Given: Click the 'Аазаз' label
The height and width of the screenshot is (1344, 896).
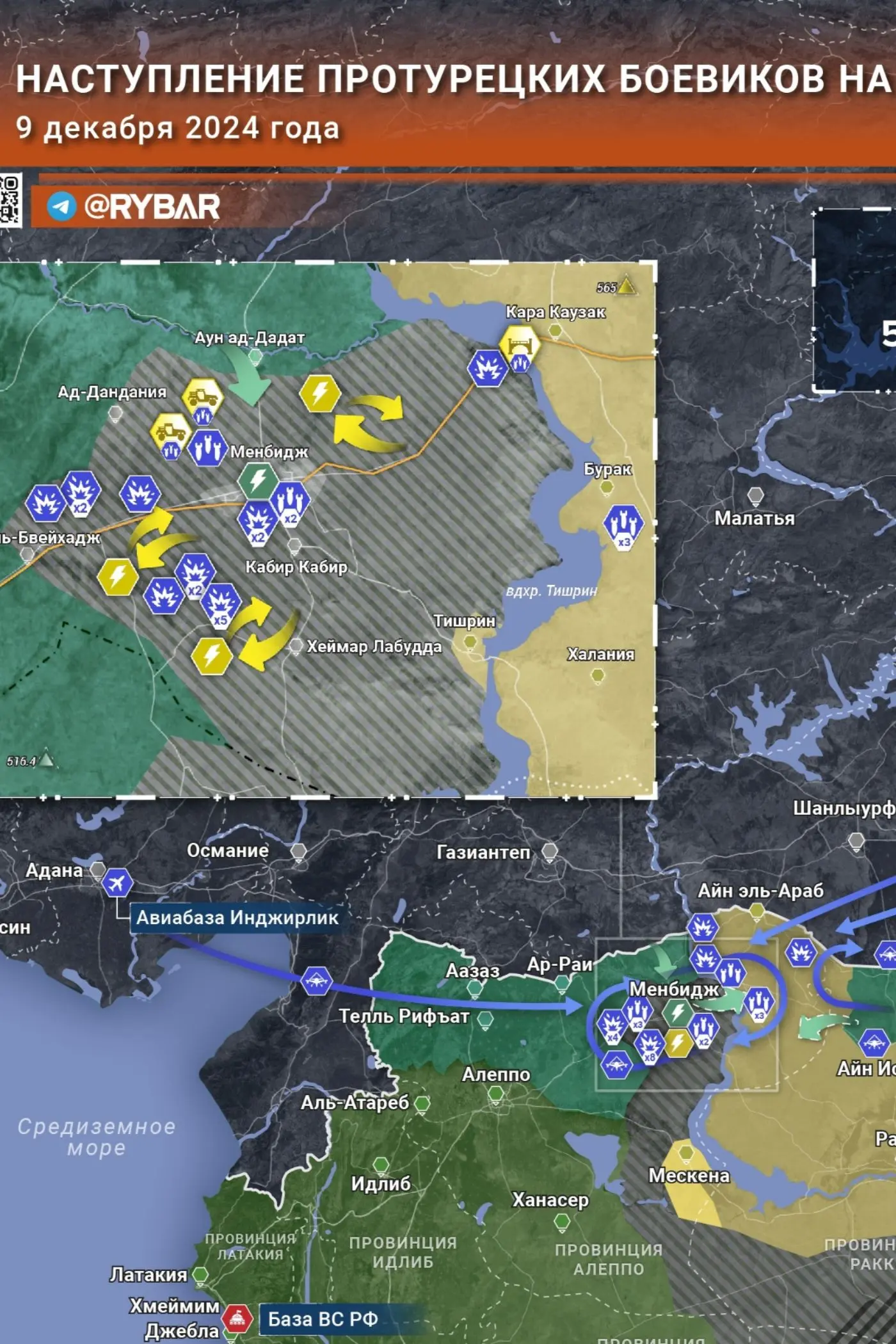Looking at the screenshot, I should click(472, 971).
